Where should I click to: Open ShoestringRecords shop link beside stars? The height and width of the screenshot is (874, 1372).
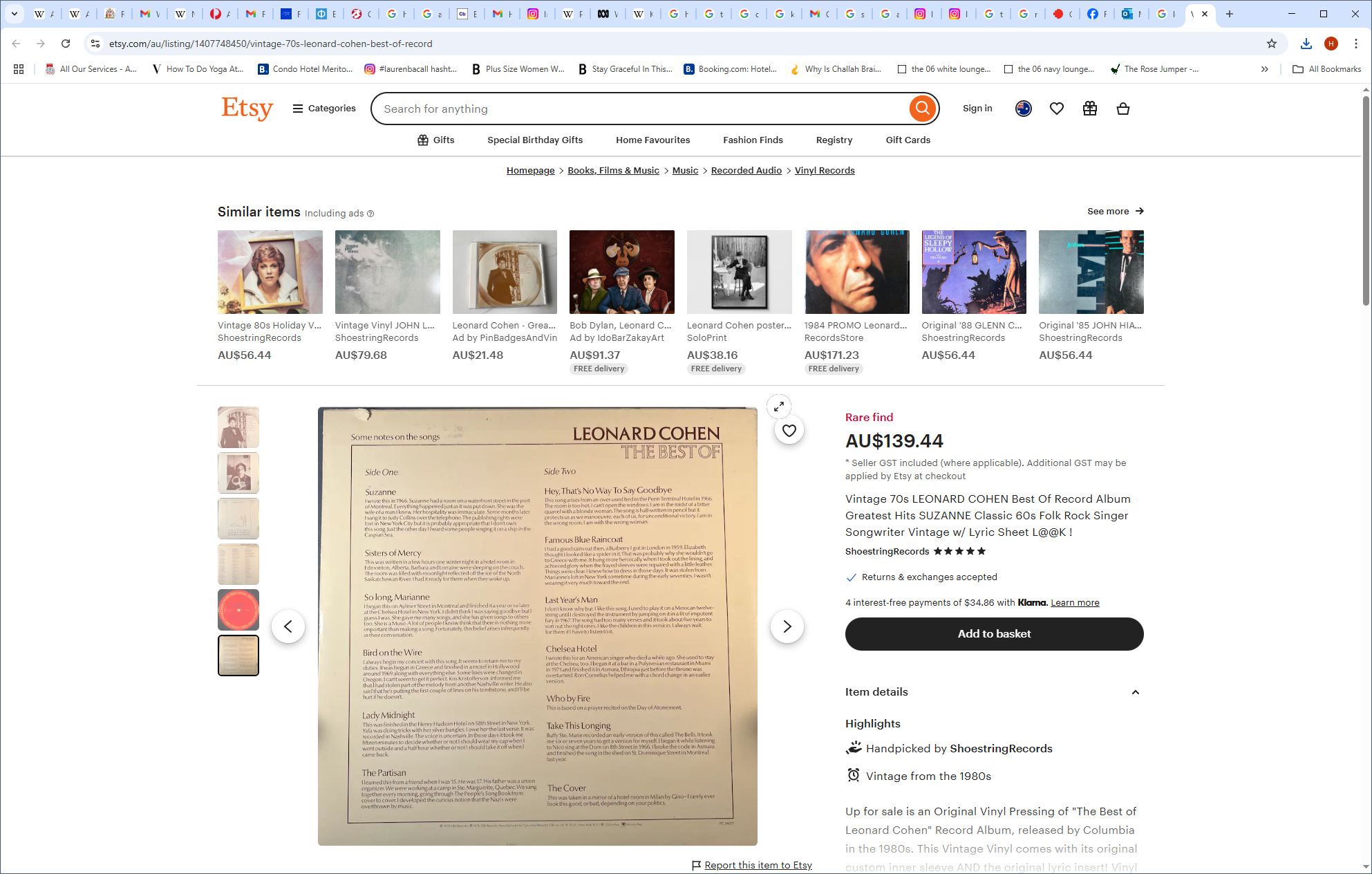pyautogui.click(x=887, y=552)
